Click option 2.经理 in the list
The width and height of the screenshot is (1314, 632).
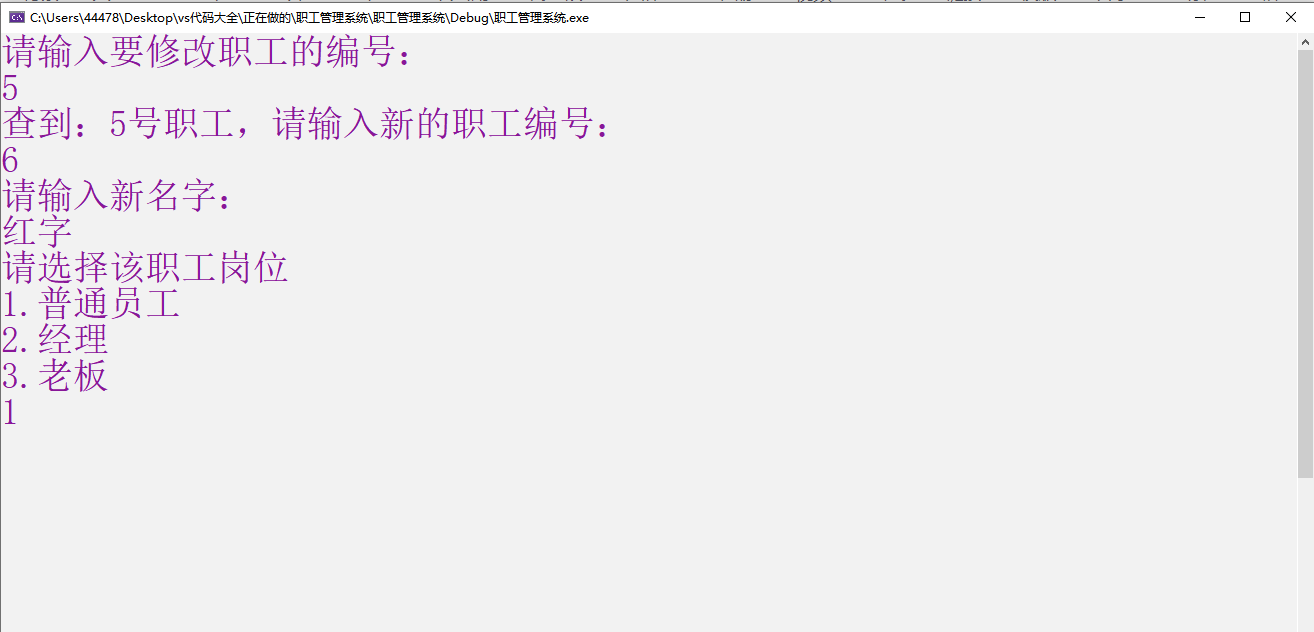(55, 340)
